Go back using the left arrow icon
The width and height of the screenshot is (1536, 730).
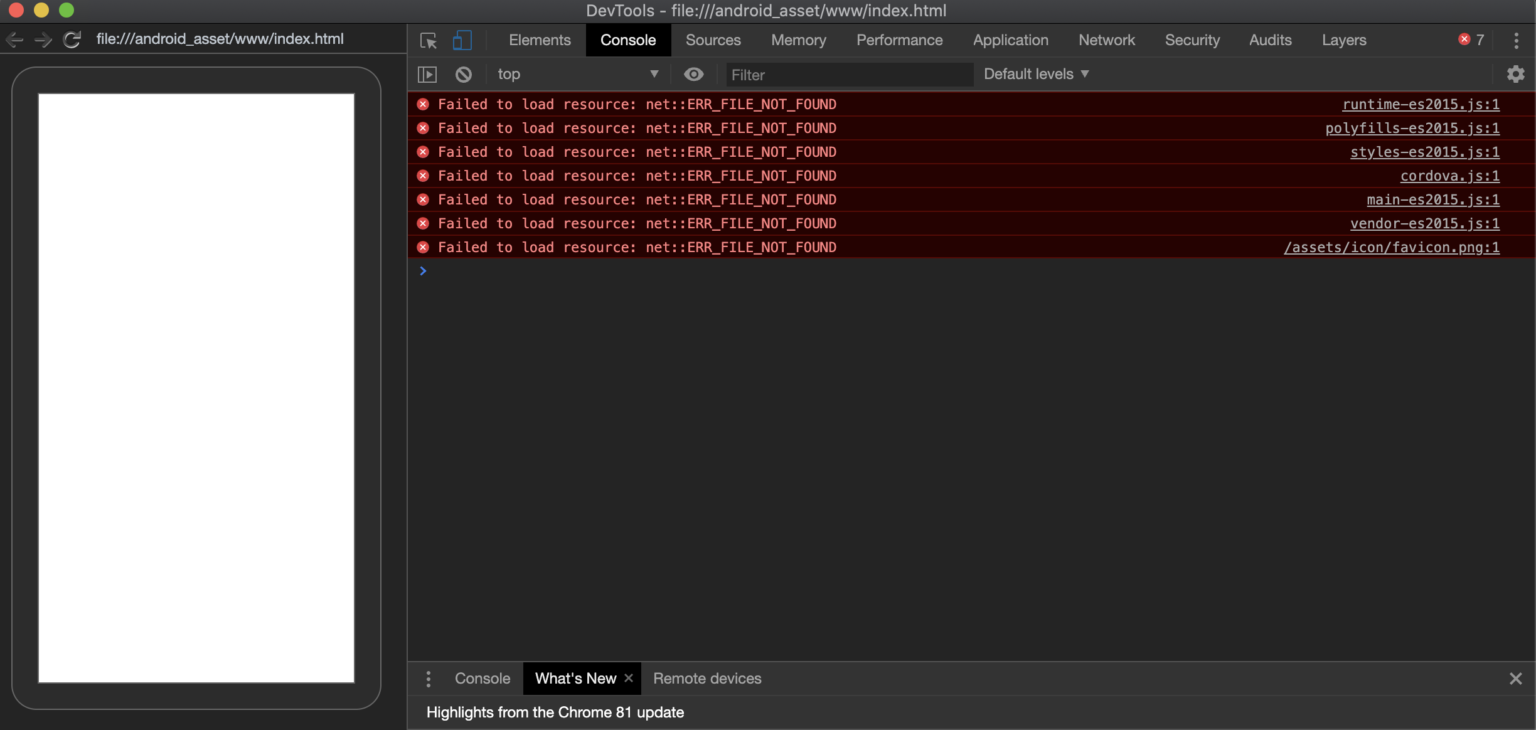pyautogui.click(x=15, y=40)
